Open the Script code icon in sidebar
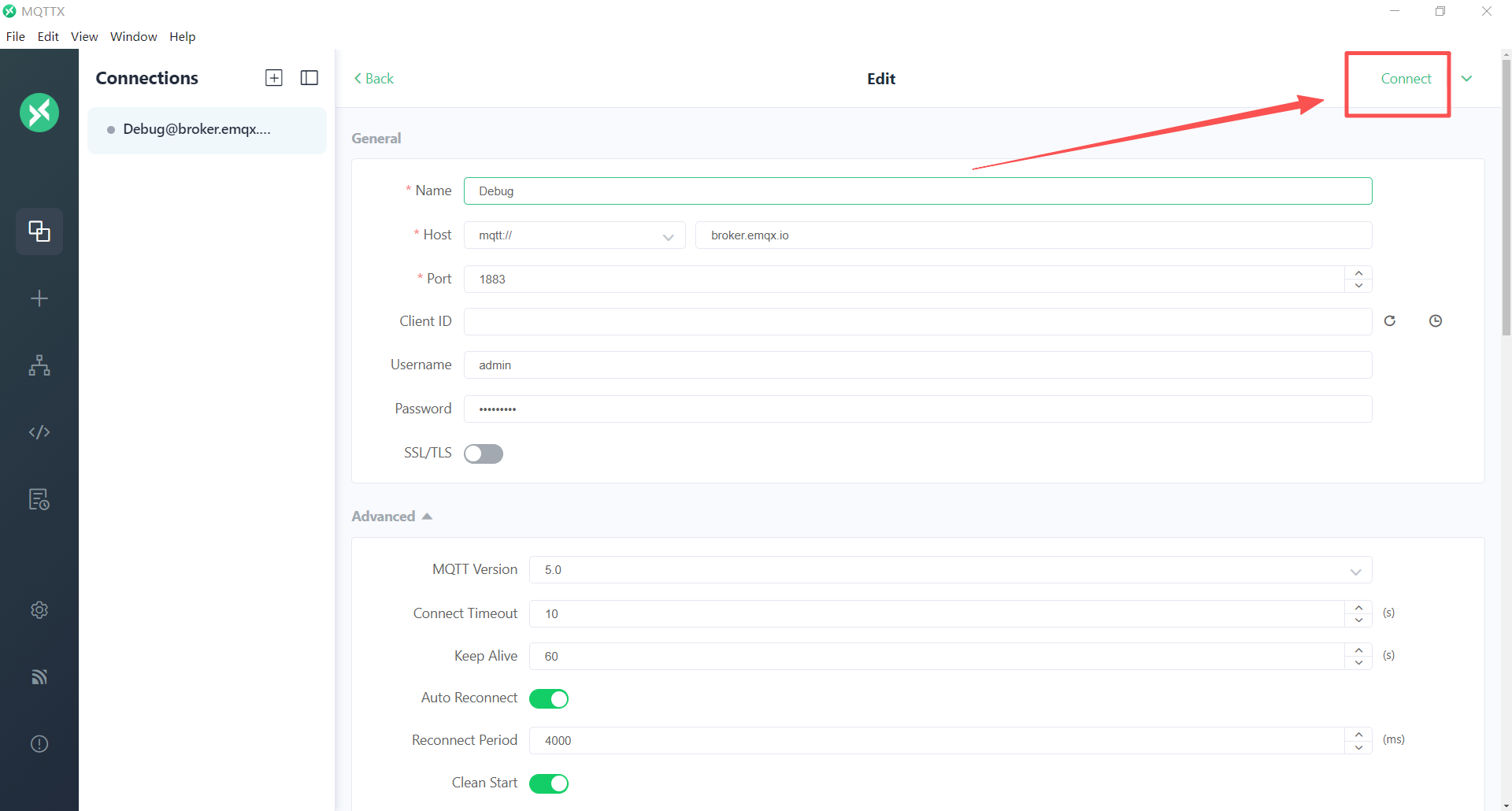Image resolution: width=1512 pixels, height=811 pixels. pos(39,432)
